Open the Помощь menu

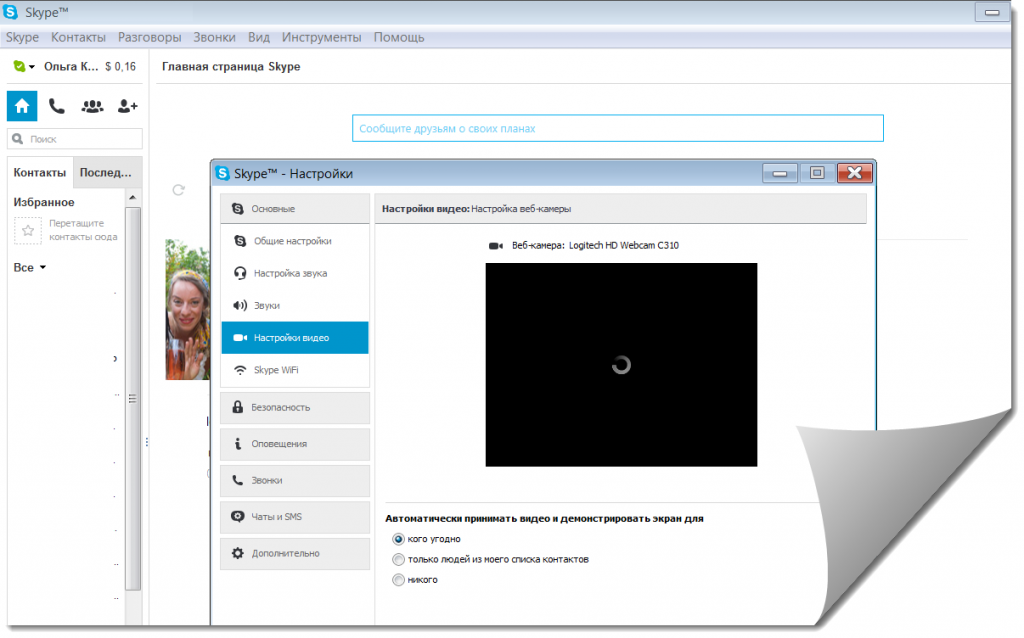(x=399, y=37)
